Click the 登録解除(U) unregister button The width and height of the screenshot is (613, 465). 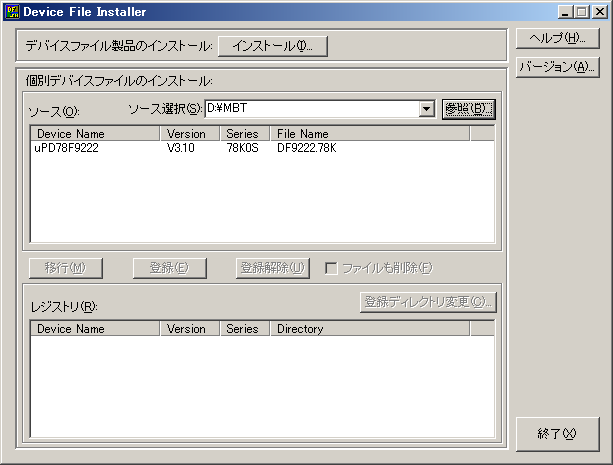tap(273, 268)
